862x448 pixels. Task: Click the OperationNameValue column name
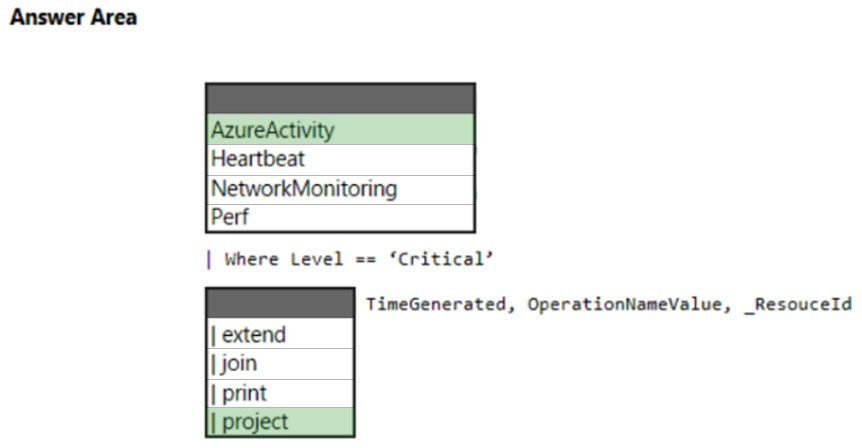coord(625,304)
